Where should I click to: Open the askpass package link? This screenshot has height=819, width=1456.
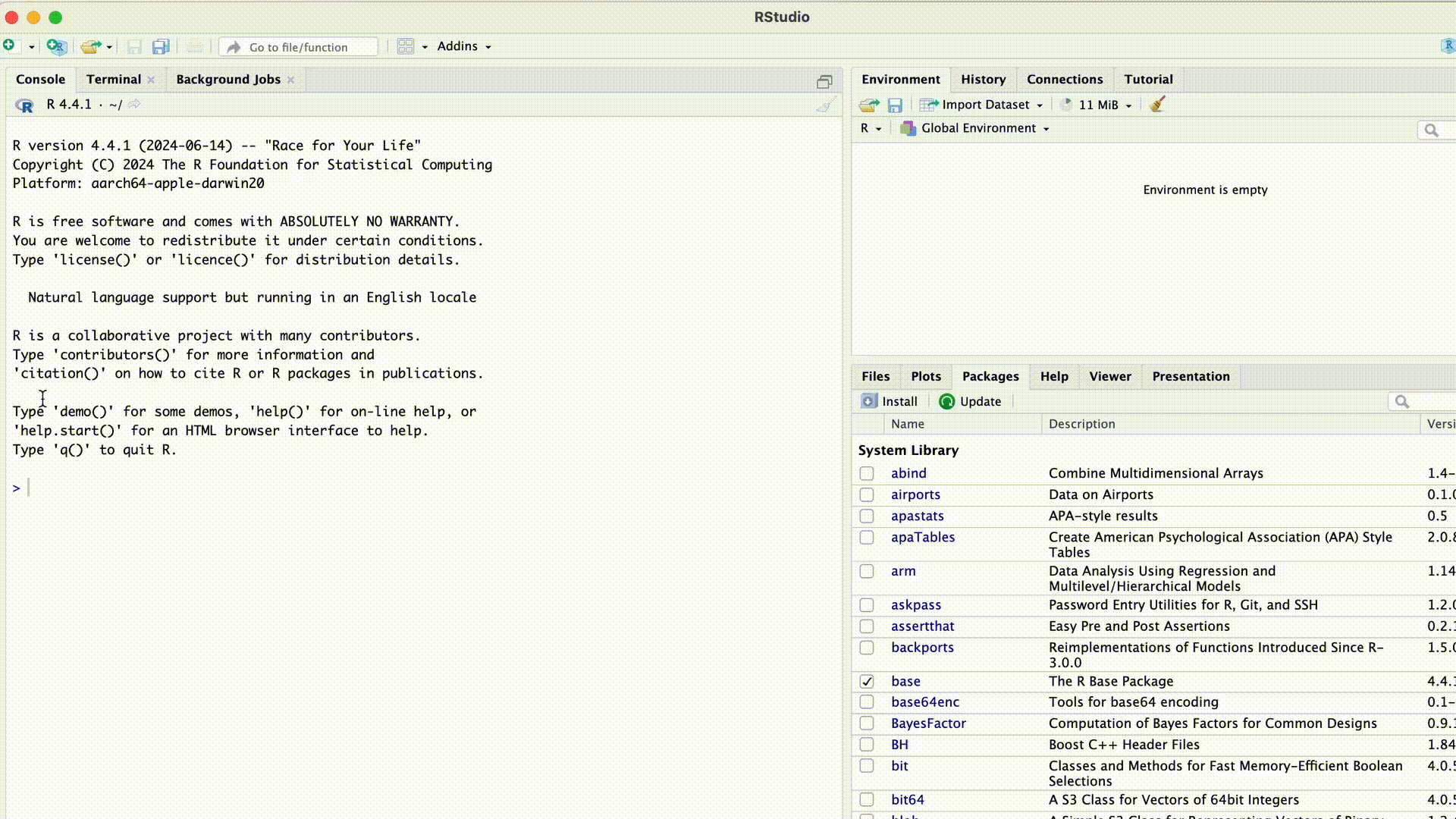tap(915, 604)
